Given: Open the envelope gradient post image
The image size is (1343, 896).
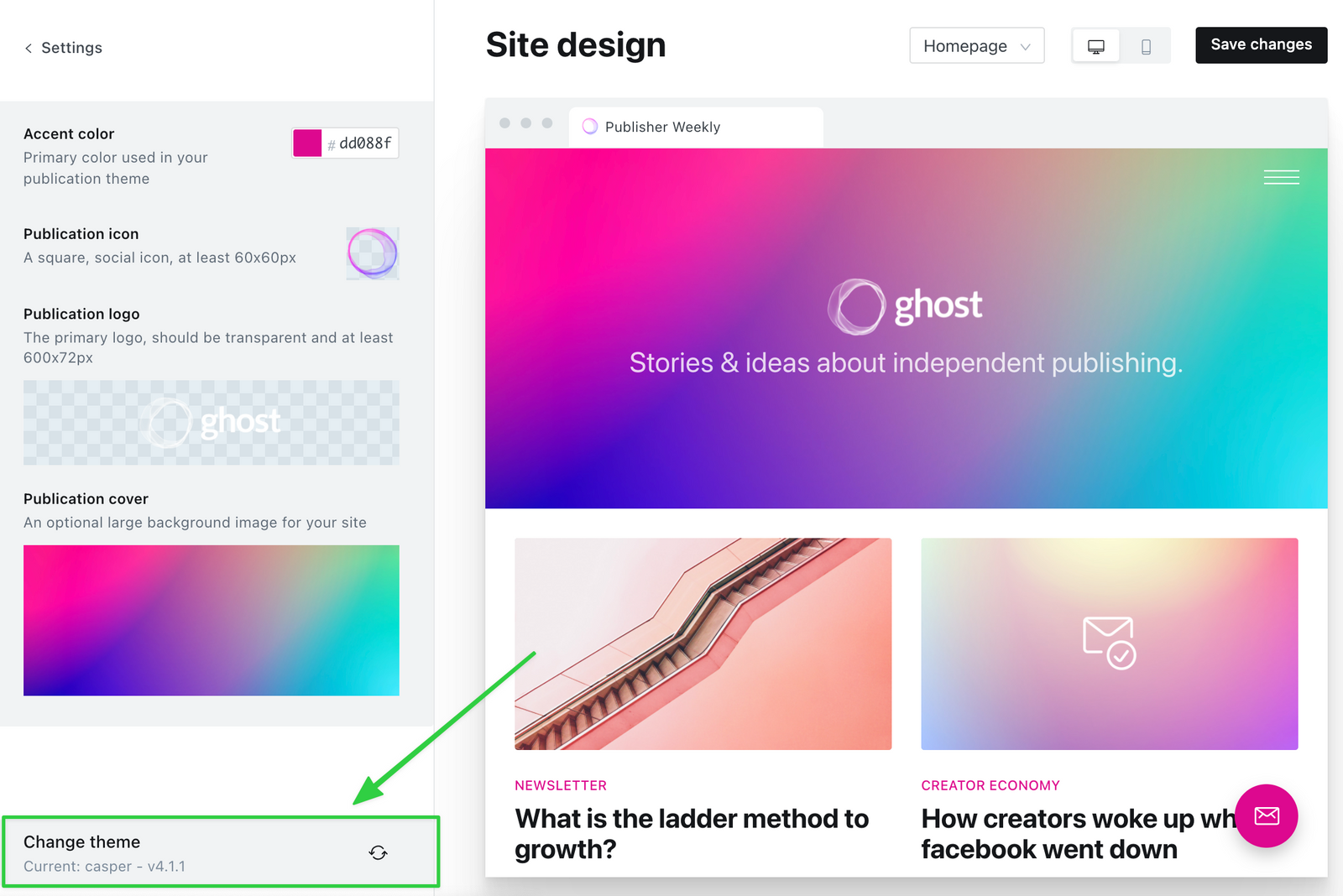Looking at the screenshot, I should [x=1110, y=643].
